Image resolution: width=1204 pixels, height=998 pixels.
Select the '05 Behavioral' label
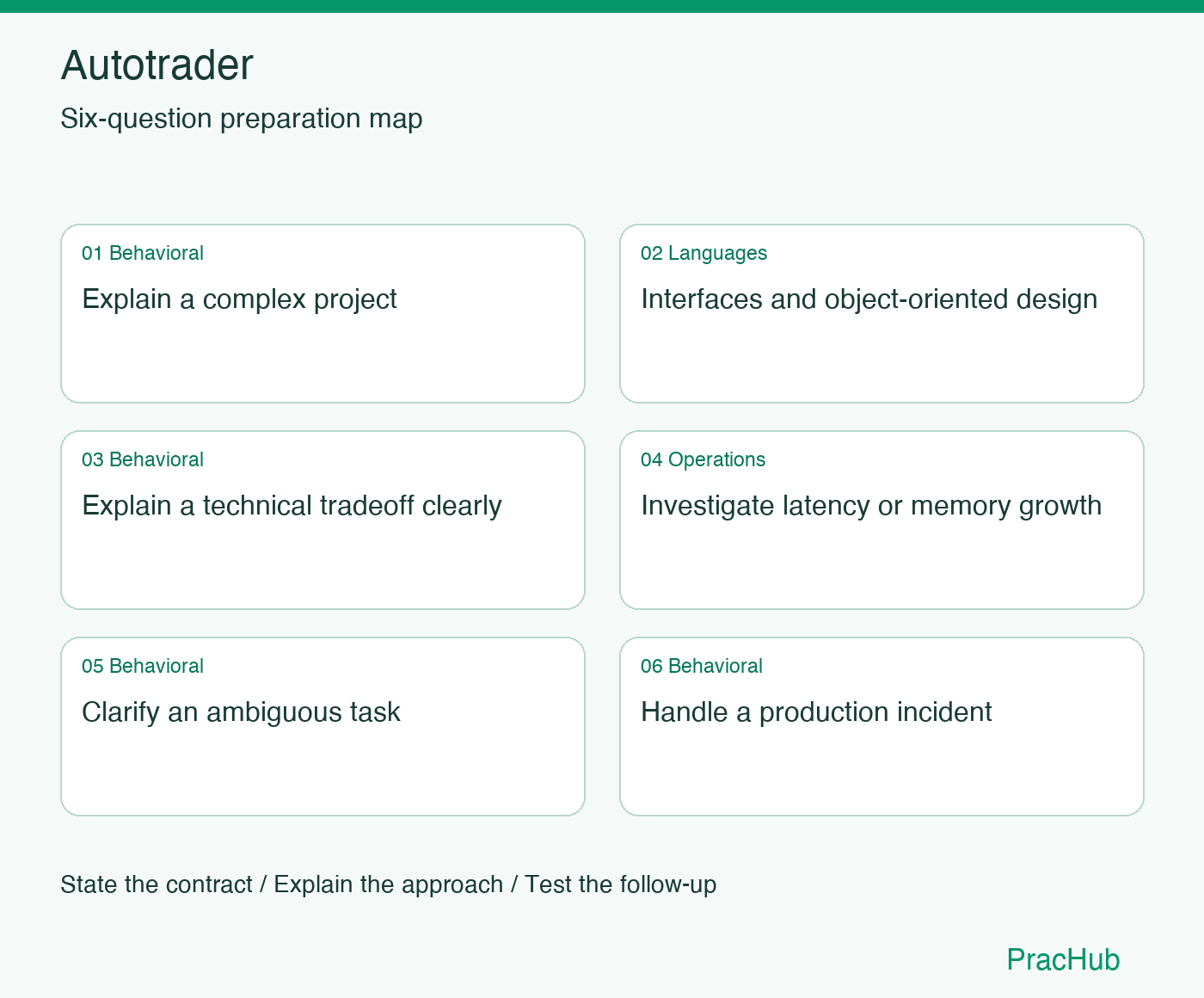(x=143, y=666)
